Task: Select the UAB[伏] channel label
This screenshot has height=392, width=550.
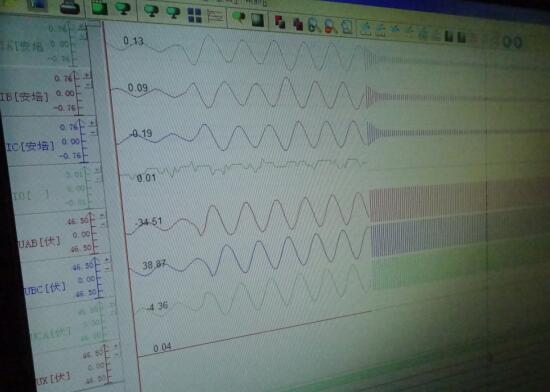Action: [x=39, y=242]
